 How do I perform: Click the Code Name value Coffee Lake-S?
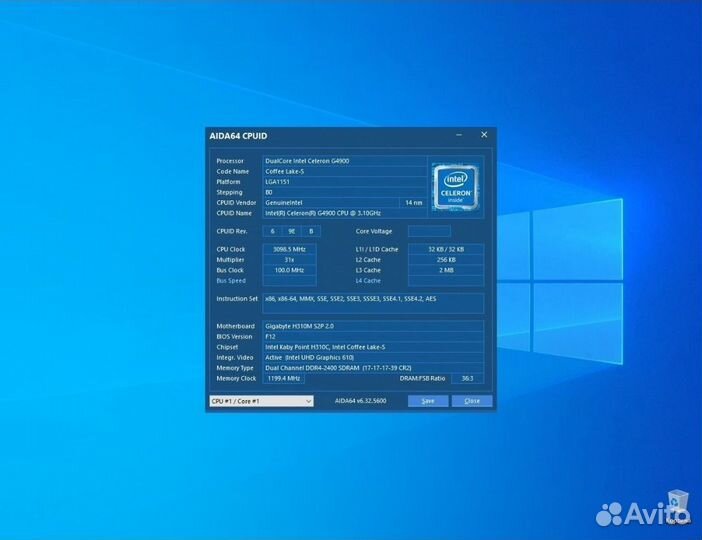click(345, 171)
